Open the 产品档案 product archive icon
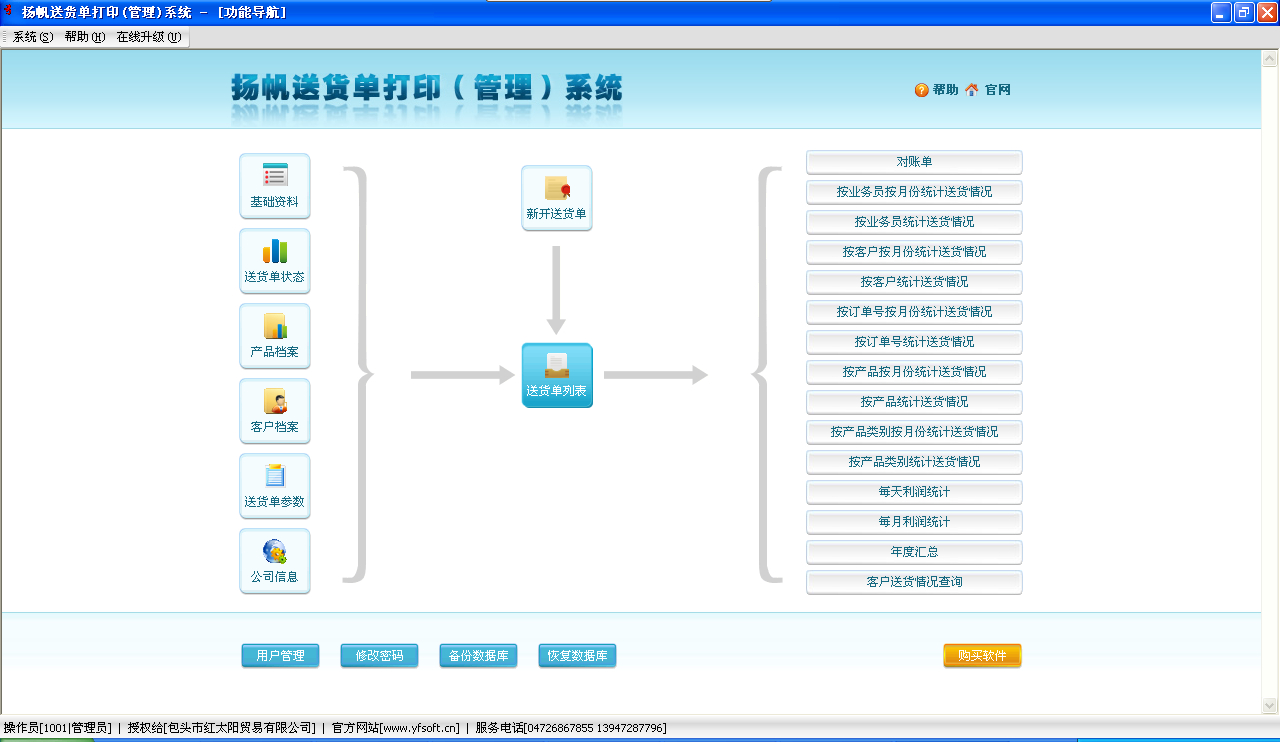Screen dimensions: 1280x742 click(x=275, y=336)
